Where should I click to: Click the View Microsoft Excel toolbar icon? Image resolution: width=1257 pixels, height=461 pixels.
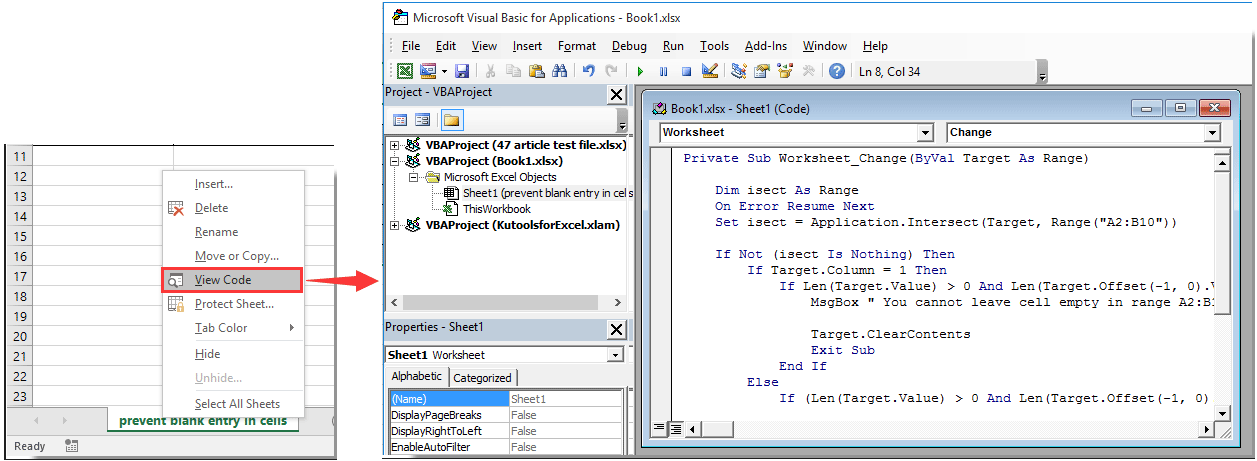point(405,71)
